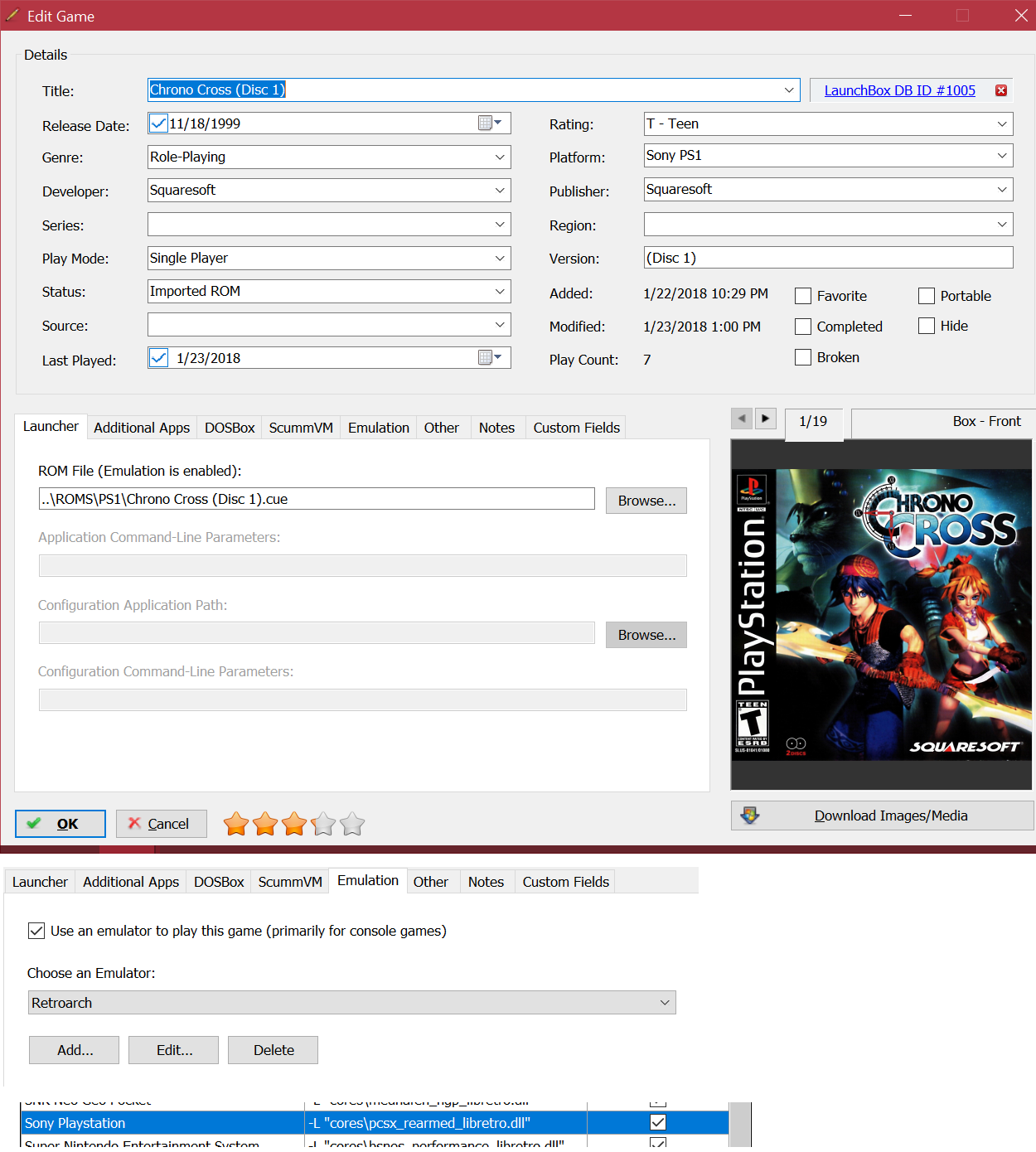Open the Notes tab in lower tab row

[x=486, y=882]
